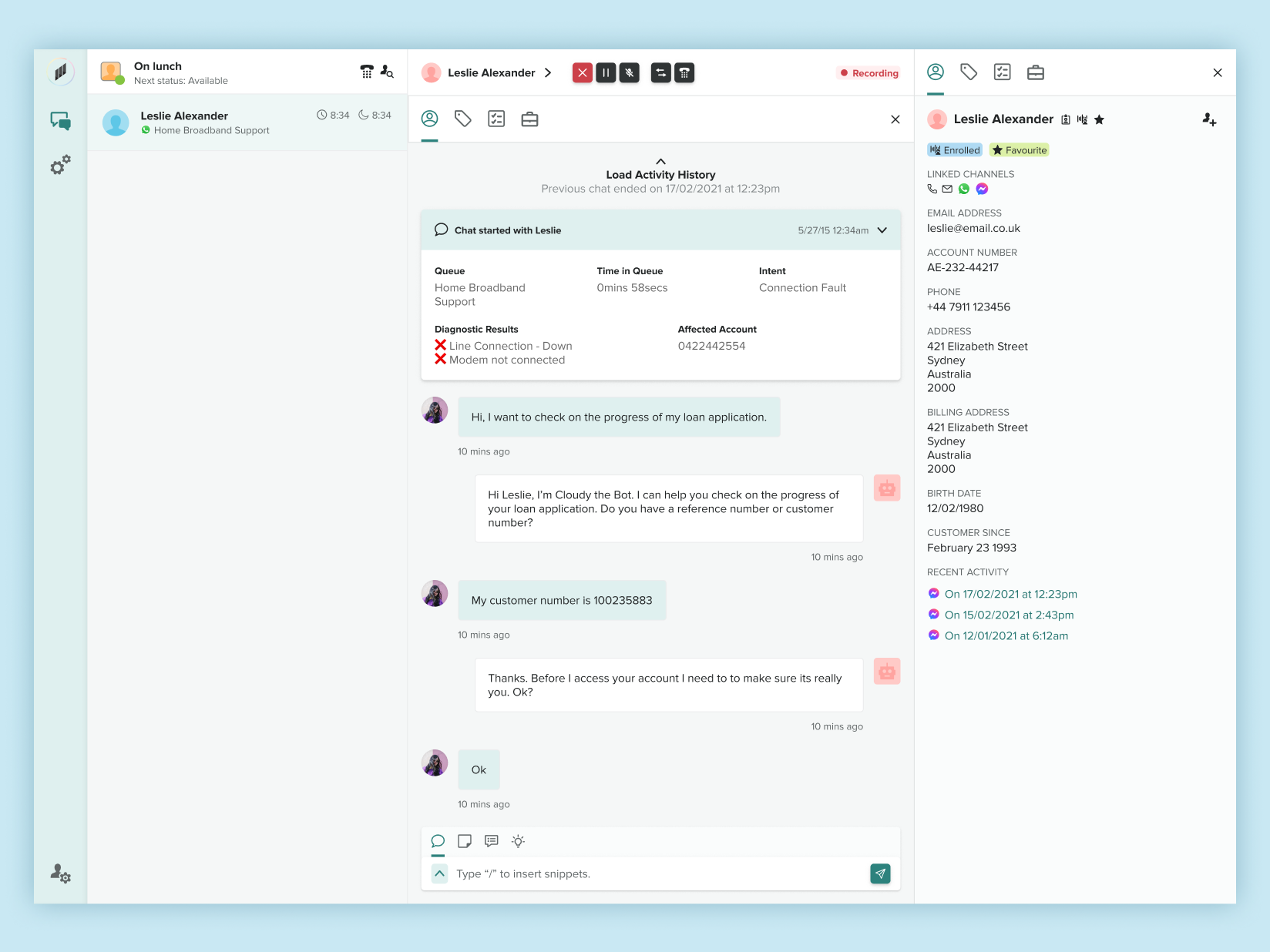Image resolution: width=1270 pixels, height=952 pixels.
Task: Send the message with the paper plane button
Action: pyautogui.click(x=880, y=873)
